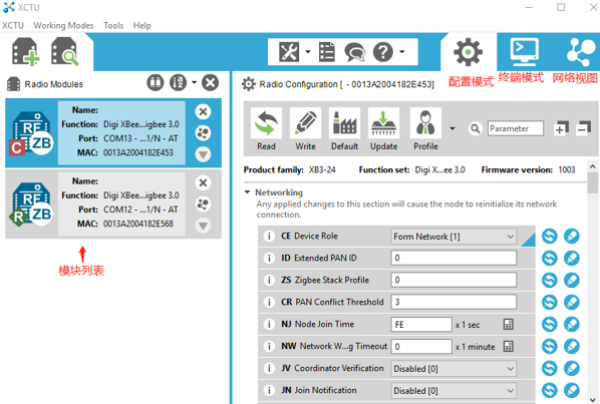This screenshot has width=600, height=404.
Task: Open the dropdown arrow next to the wrench tools icon
Action: click(x=308, y=52)
